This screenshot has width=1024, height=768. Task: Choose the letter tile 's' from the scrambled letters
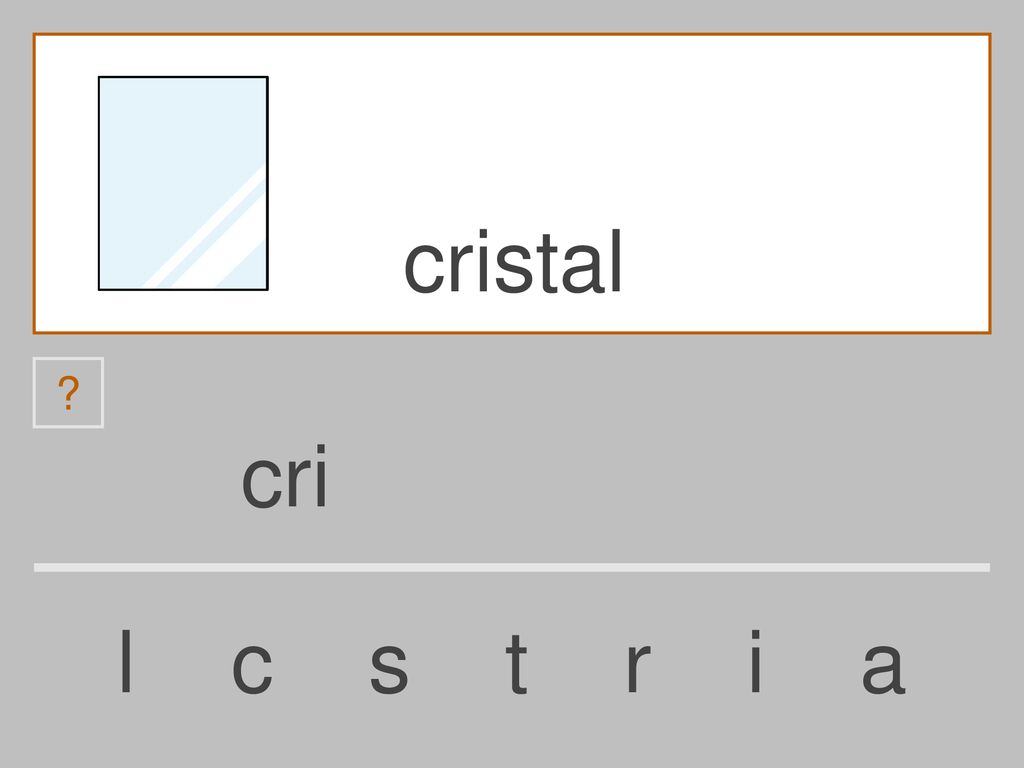(x=389, y=667)
